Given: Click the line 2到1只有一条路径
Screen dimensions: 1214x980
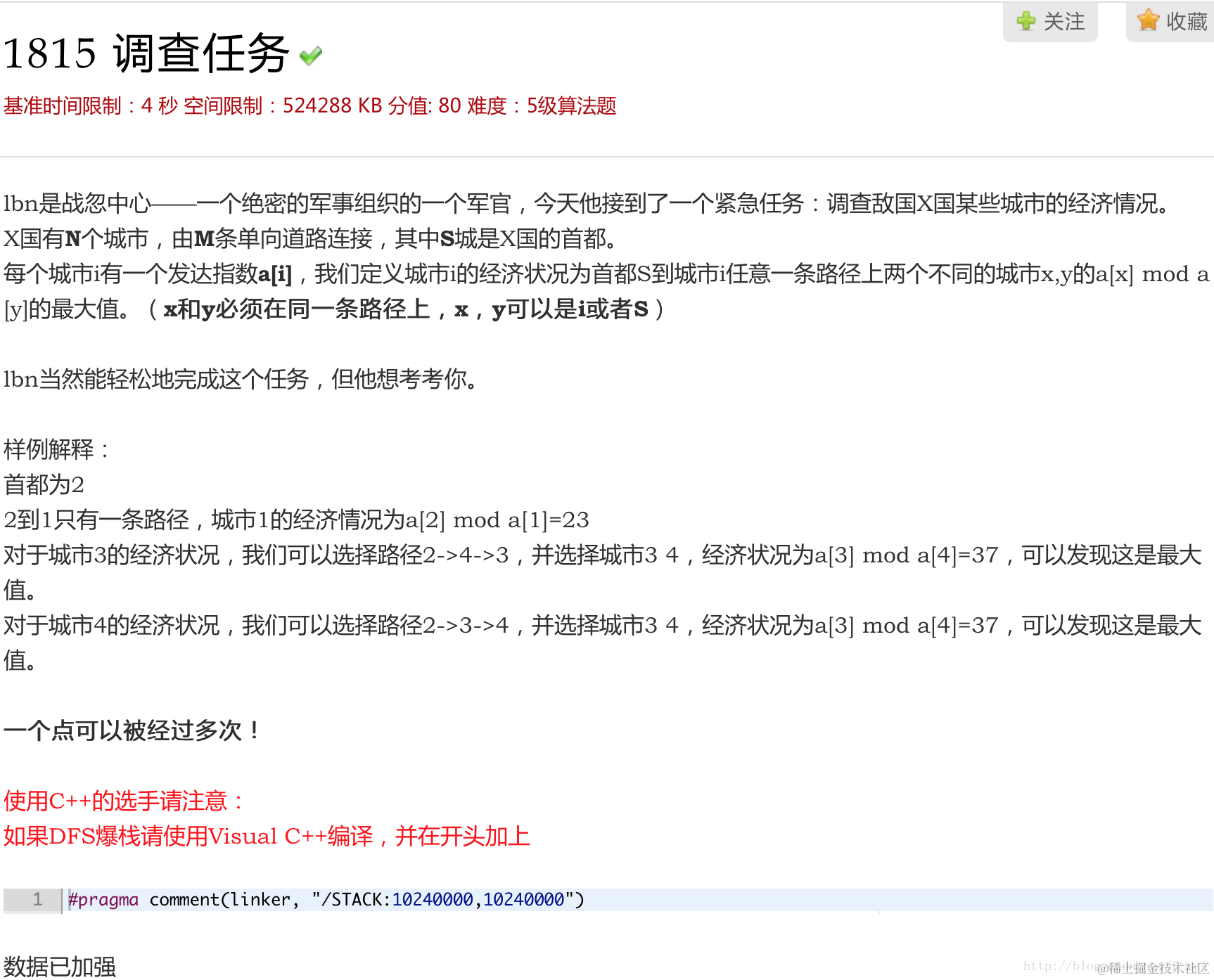Looking at the screenshot, I should (296, 520).
